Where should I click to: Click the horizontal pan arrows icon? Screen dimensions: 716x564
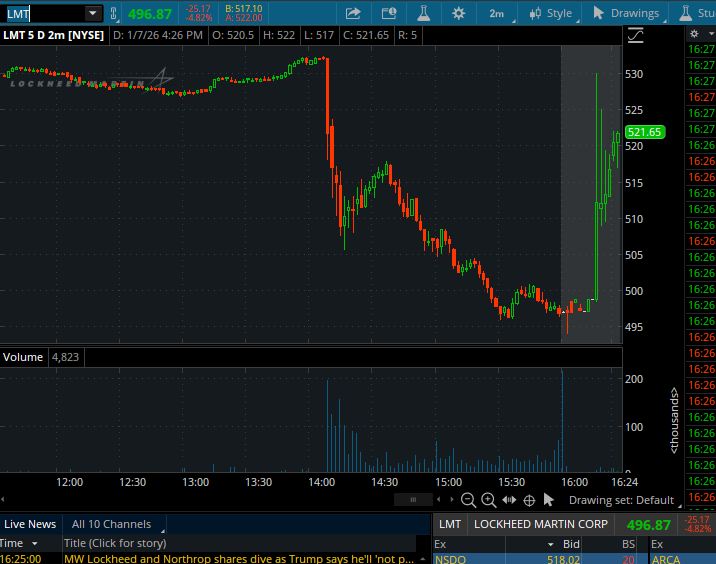click(509, 500)
